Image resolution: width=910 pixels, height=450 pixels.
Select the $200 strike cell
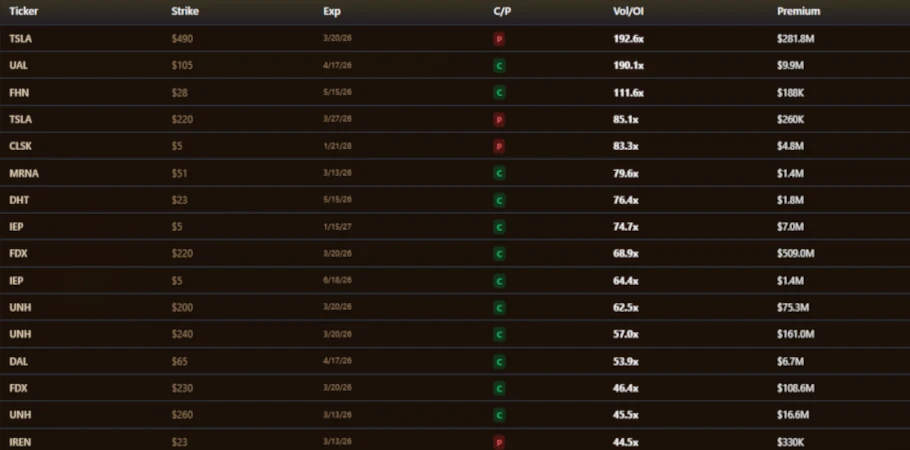coord(182,308)
